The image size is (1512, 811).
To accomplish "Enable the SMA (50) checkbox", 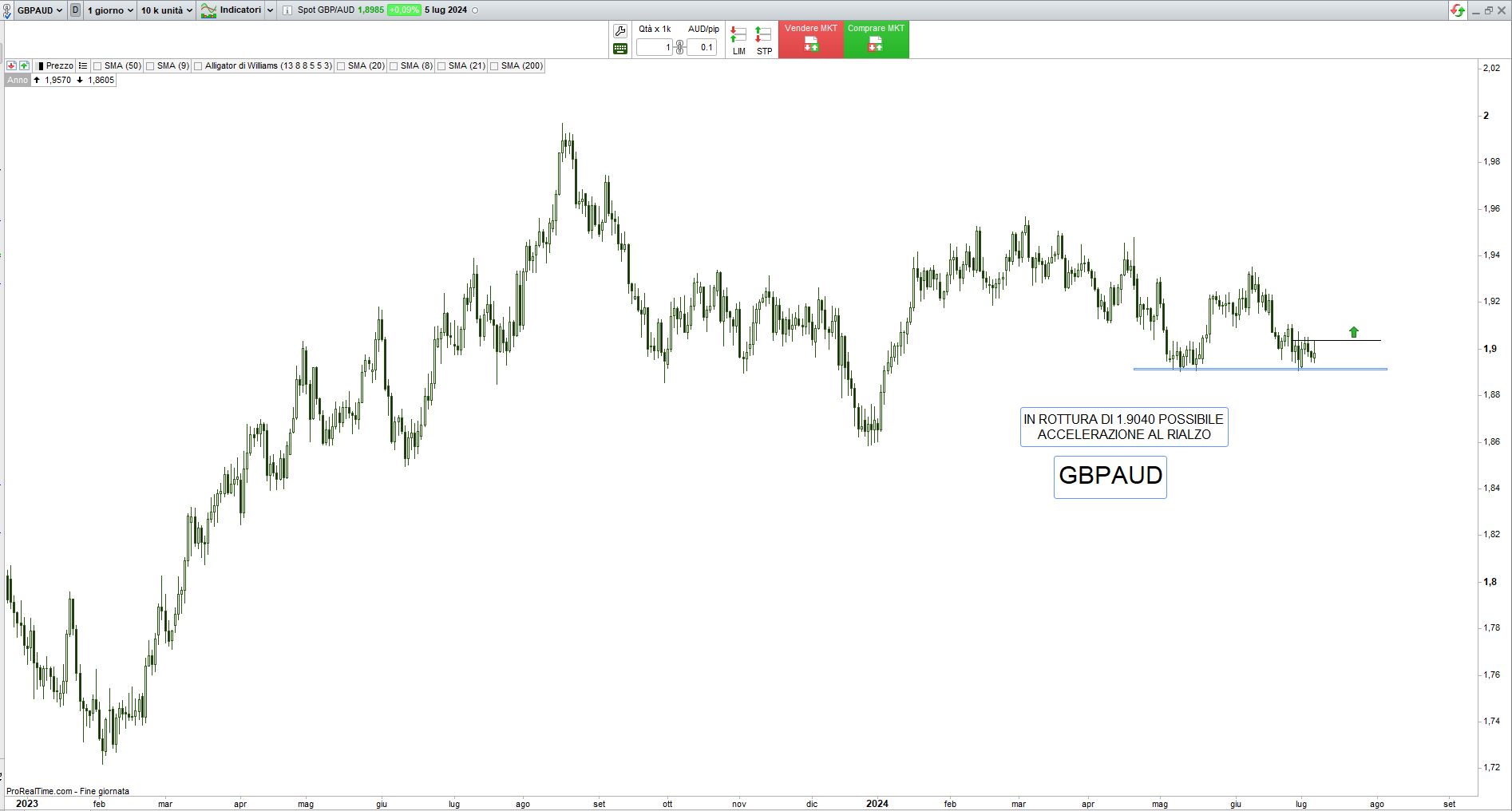I will tap(98, 66).
